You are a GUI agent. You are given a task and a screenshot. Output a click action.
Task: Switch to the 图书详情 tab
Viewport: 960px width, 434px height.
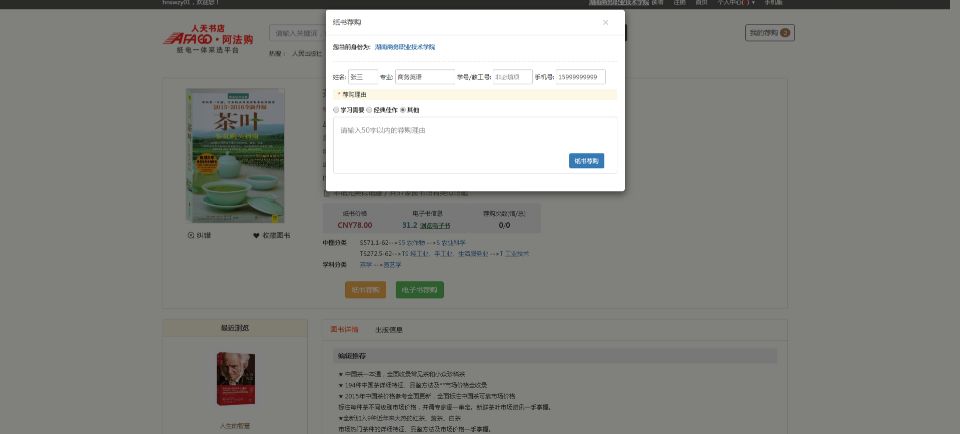(344, 328)
